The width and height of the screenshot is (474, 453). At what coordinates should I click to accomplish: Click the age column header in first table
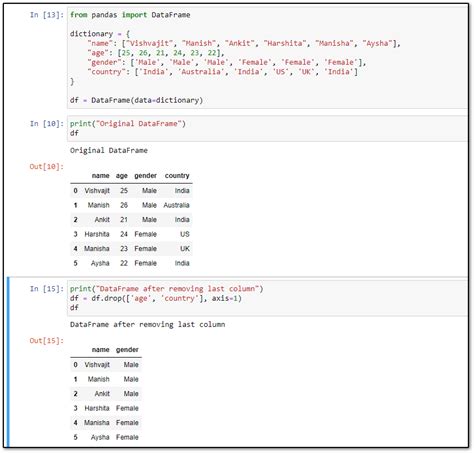[122, 176]
